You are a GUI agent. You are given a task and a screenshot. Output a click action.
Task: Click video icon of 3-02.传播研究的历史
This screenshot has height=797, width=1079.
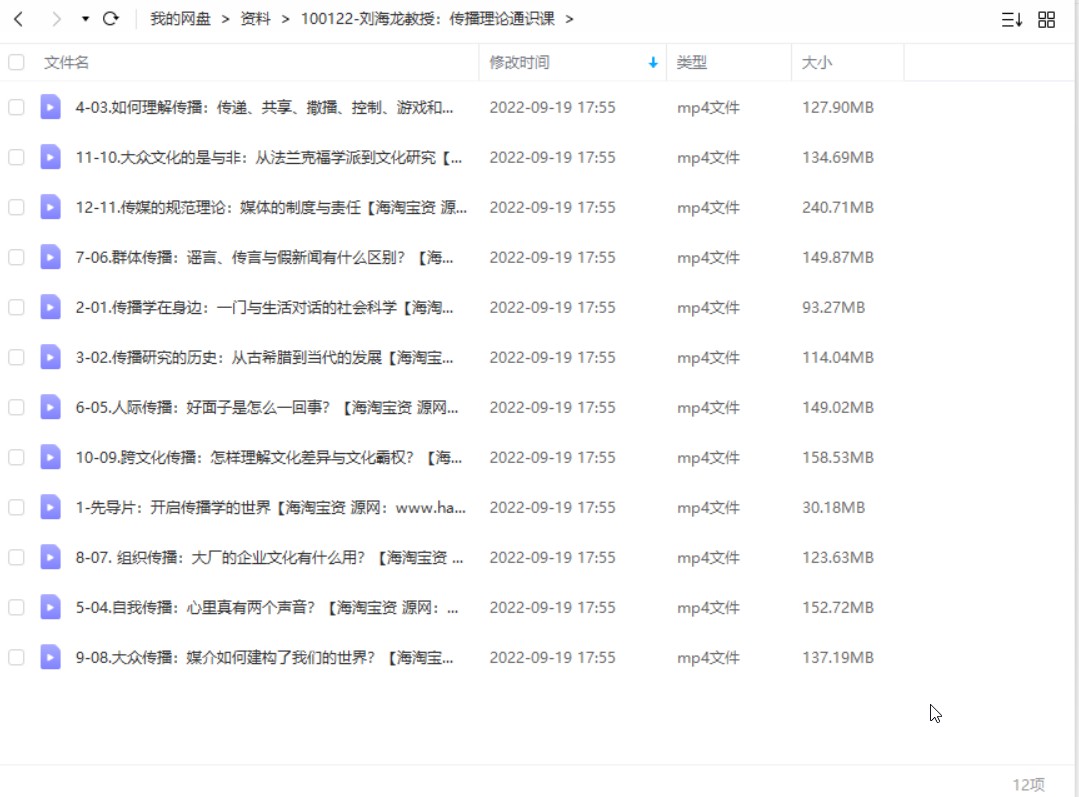coord(50,357)
